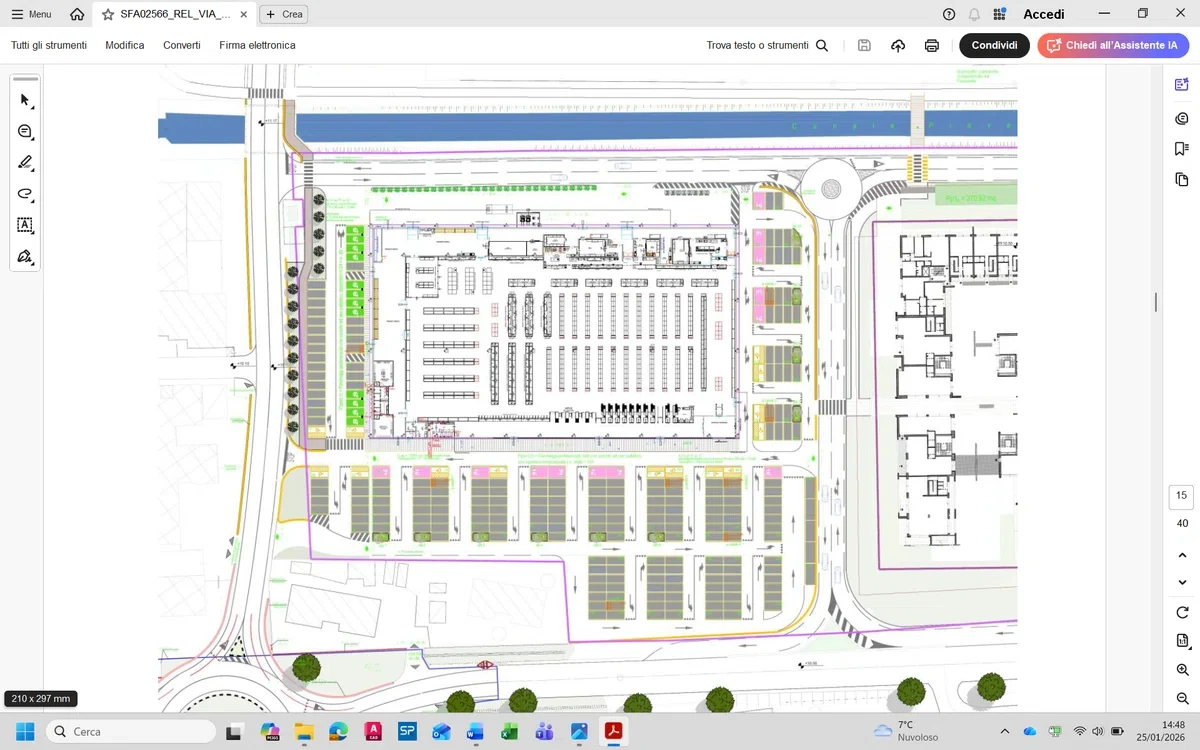The image size is (1200, 750).
Task: Close the SFA02566_REL_VIA tab
Action: click(x=243, y=14)
